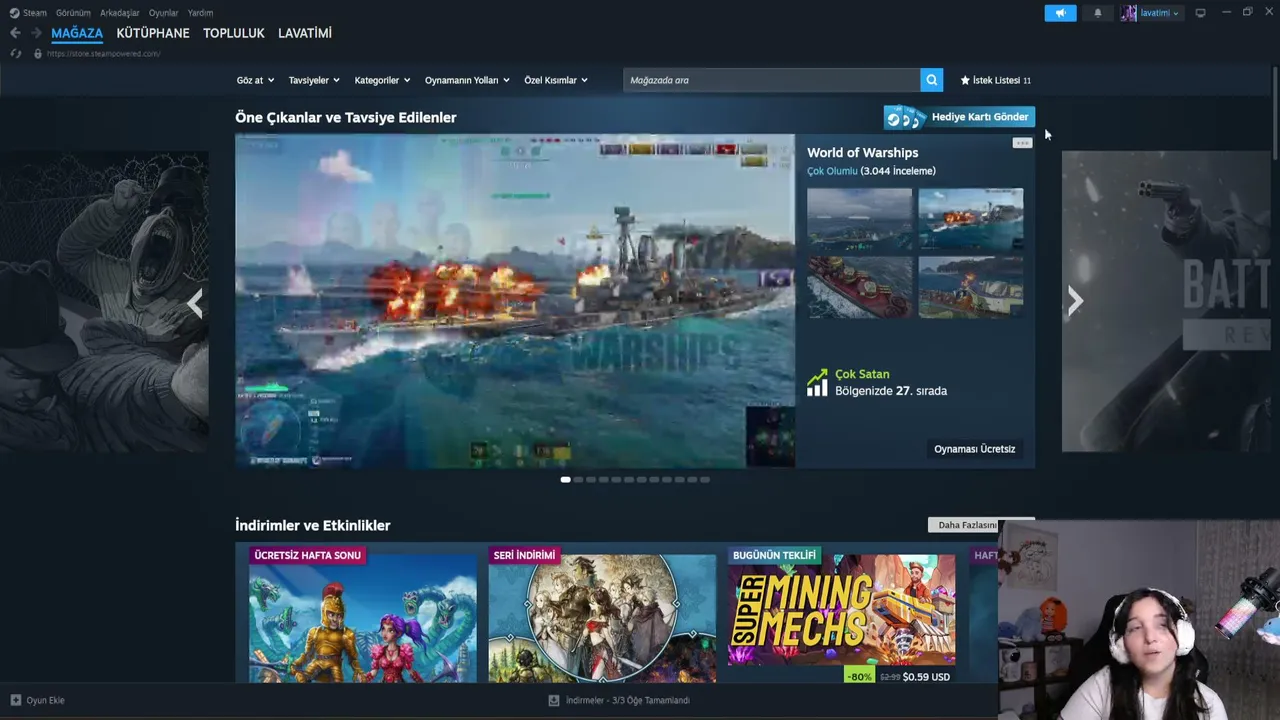Viewport: 1280px width, 720px height.
Task: Click the downloads icon in the bottom bar
Action: 554,700
